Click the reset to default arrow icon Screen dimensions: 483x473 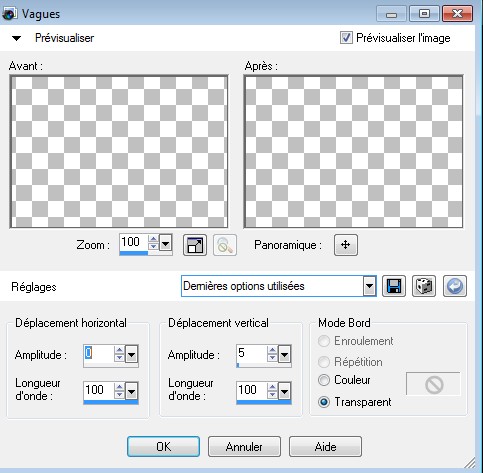coord(455,286)
